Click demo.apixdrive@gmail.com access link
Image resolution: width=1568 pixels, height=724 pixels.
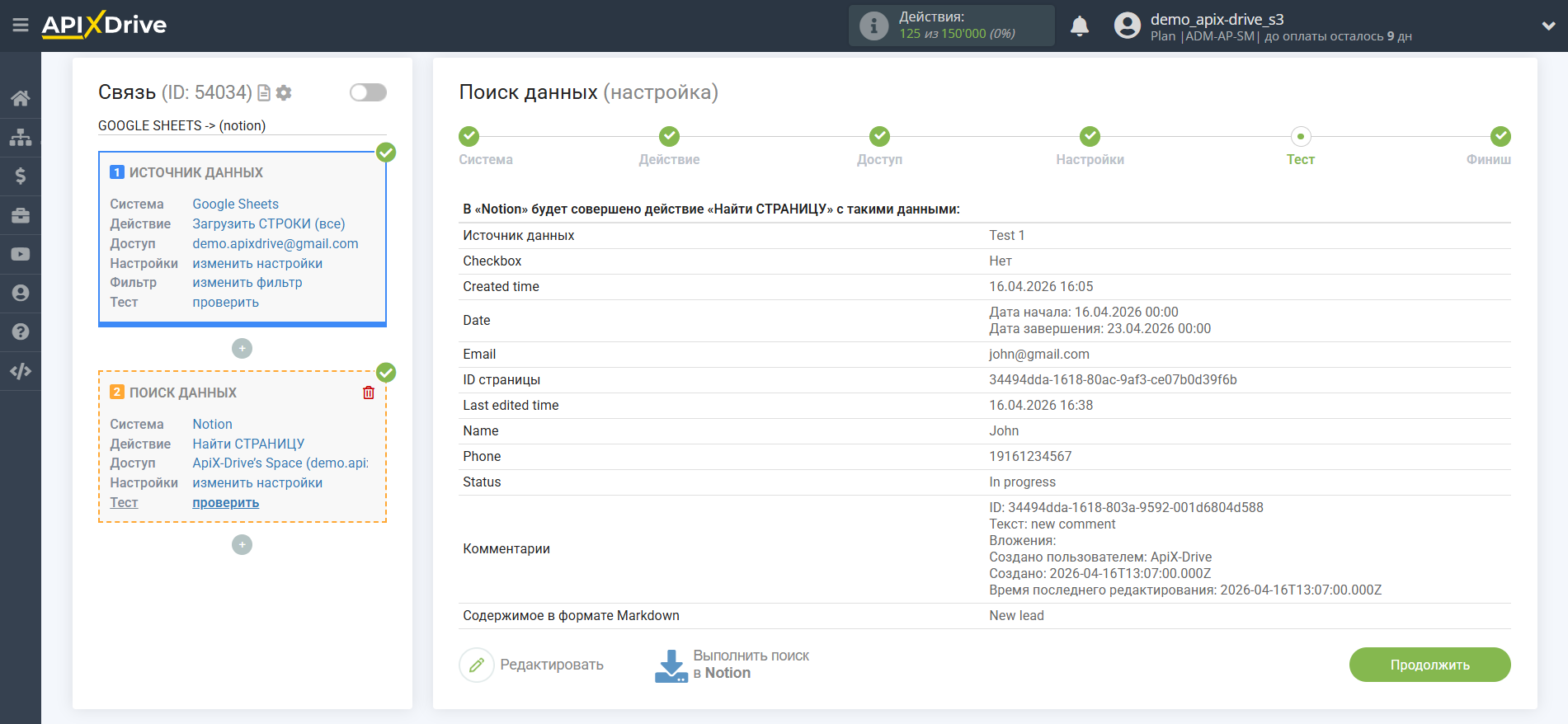coord(275,243)
